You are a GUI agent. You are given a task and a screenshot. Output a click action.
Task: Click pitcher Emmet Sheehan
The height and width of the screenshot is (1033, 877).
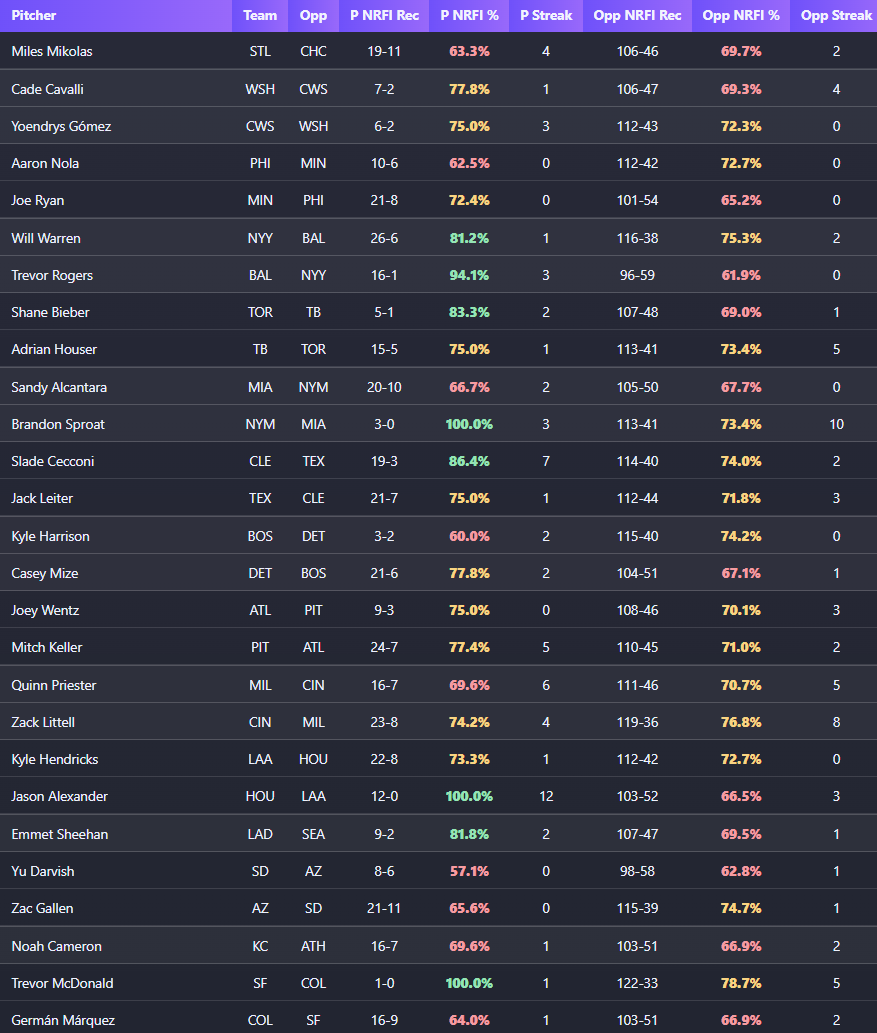[59, 834]
